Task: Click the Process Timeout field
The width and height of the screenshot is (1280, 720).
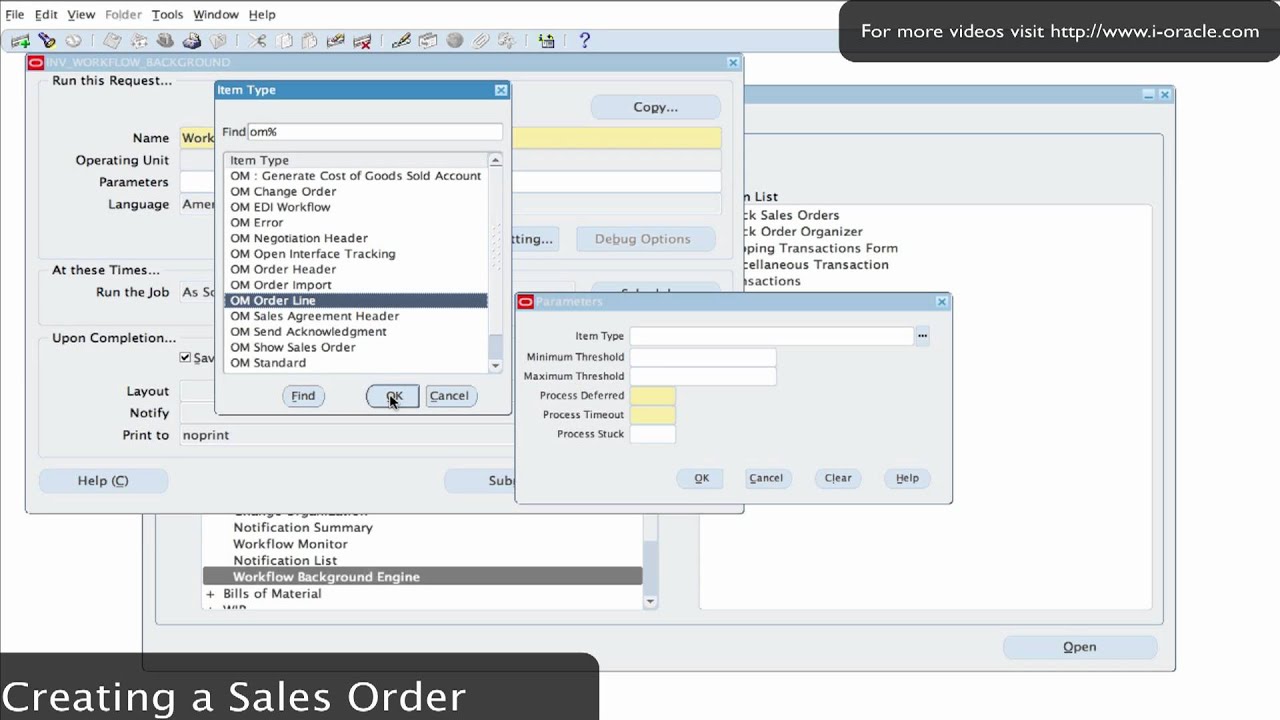Action: 652,415
